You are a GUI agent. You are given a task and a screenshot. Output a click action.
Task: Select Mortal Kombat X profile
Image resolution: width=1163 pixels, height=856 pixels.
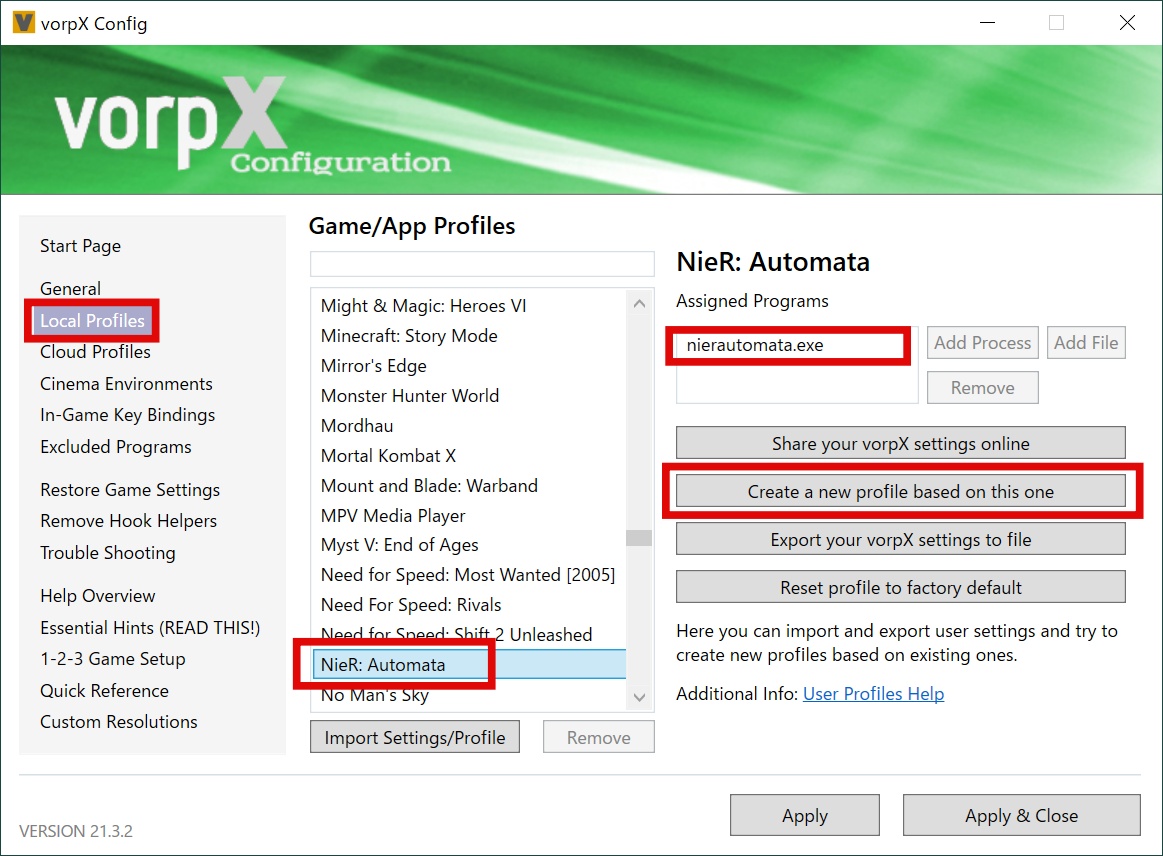click(x=388, y=456)
